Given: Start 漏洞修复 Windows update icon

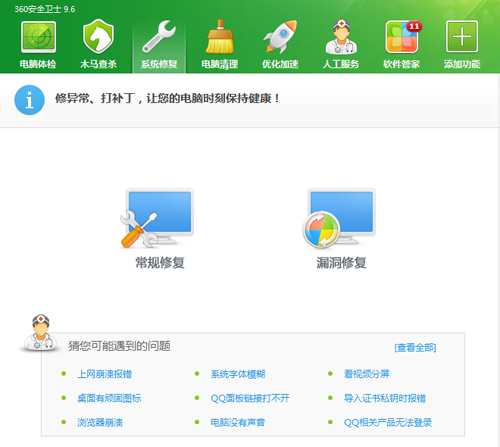Looking at the screenshot, I should pyautogui.click(x=339, y=218).
